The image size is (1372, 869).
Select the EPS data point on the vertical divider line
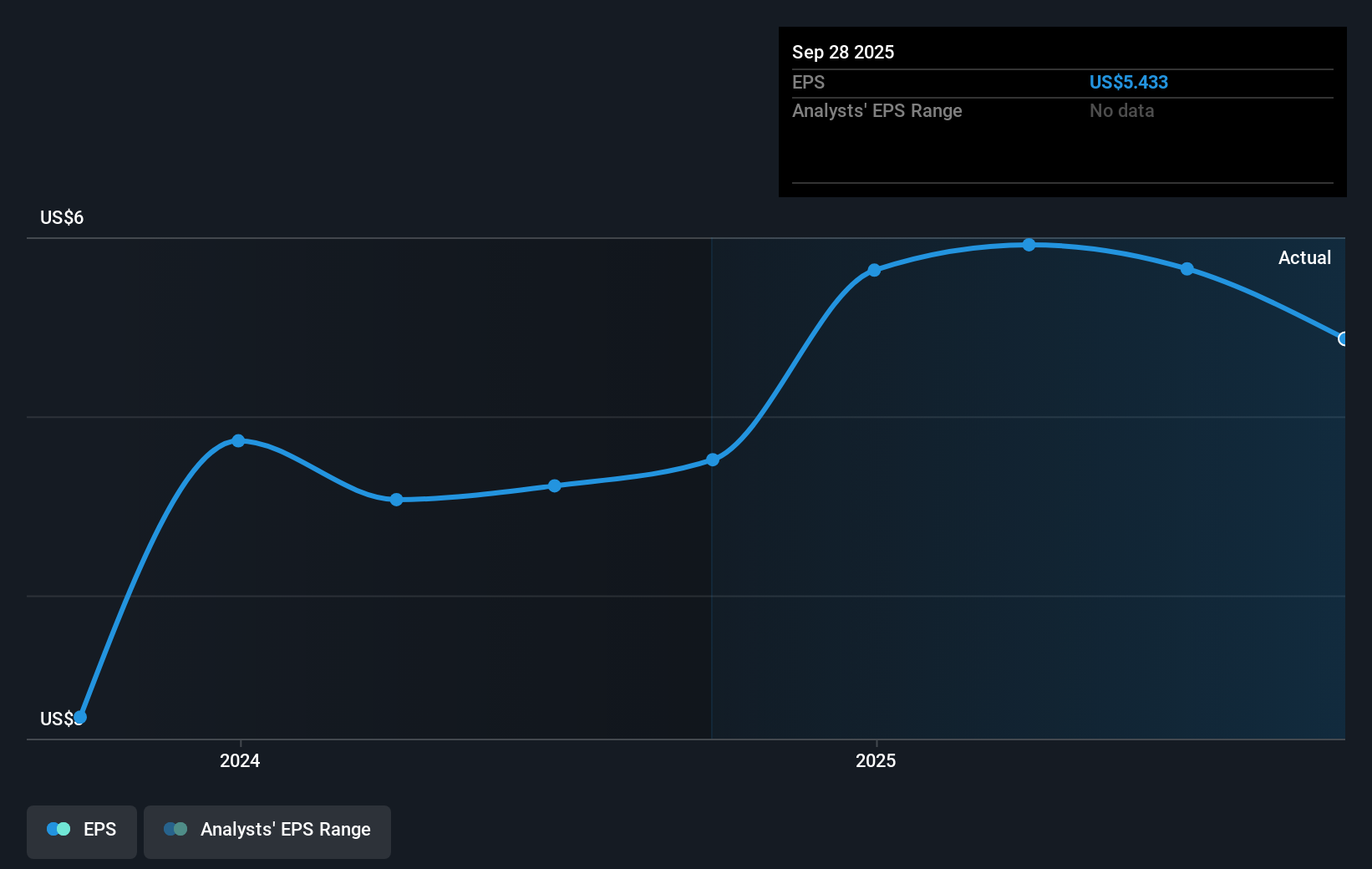tap(713, 460)
